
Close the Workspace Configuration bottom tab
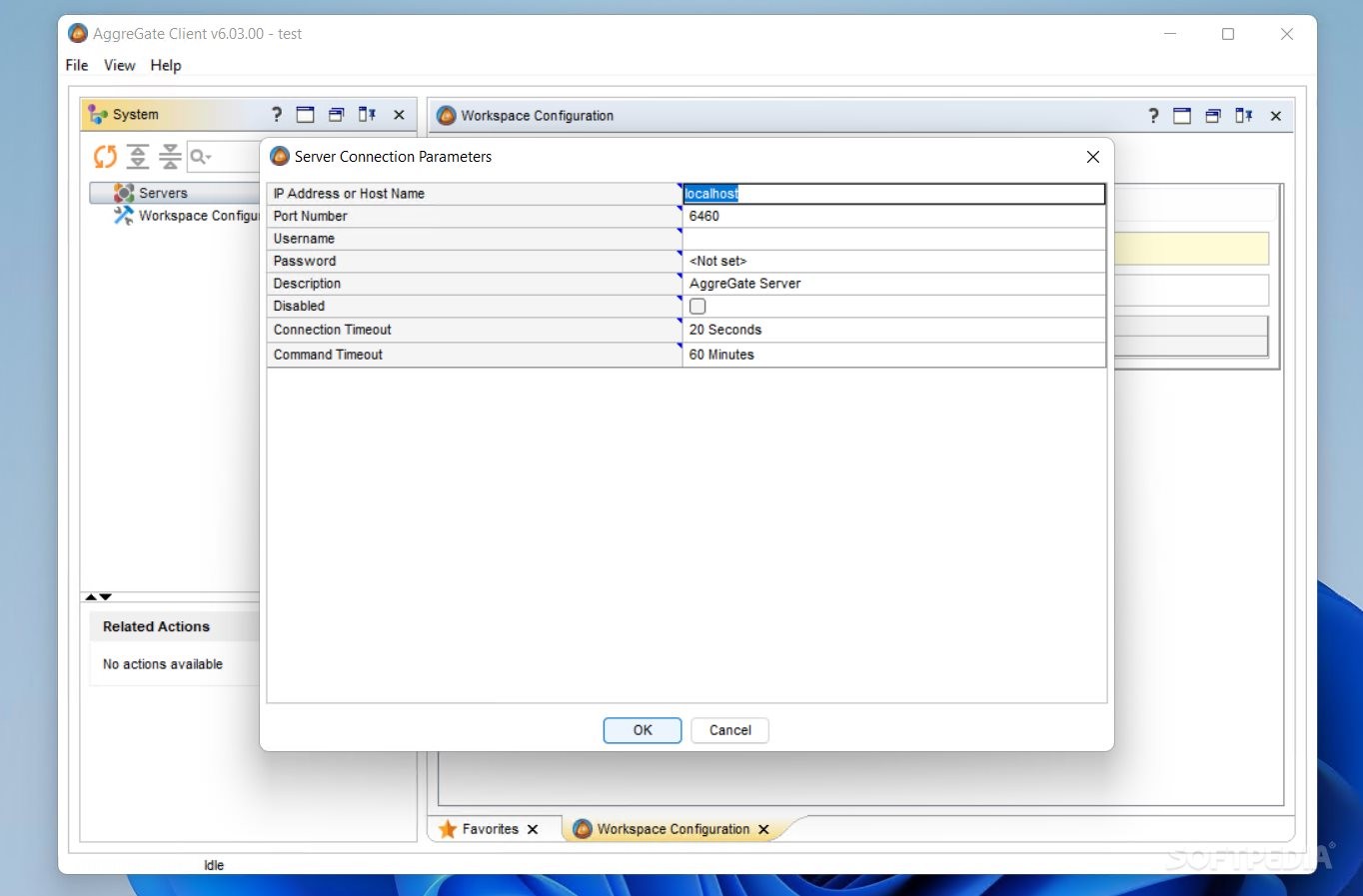click(x=763, y=829)
